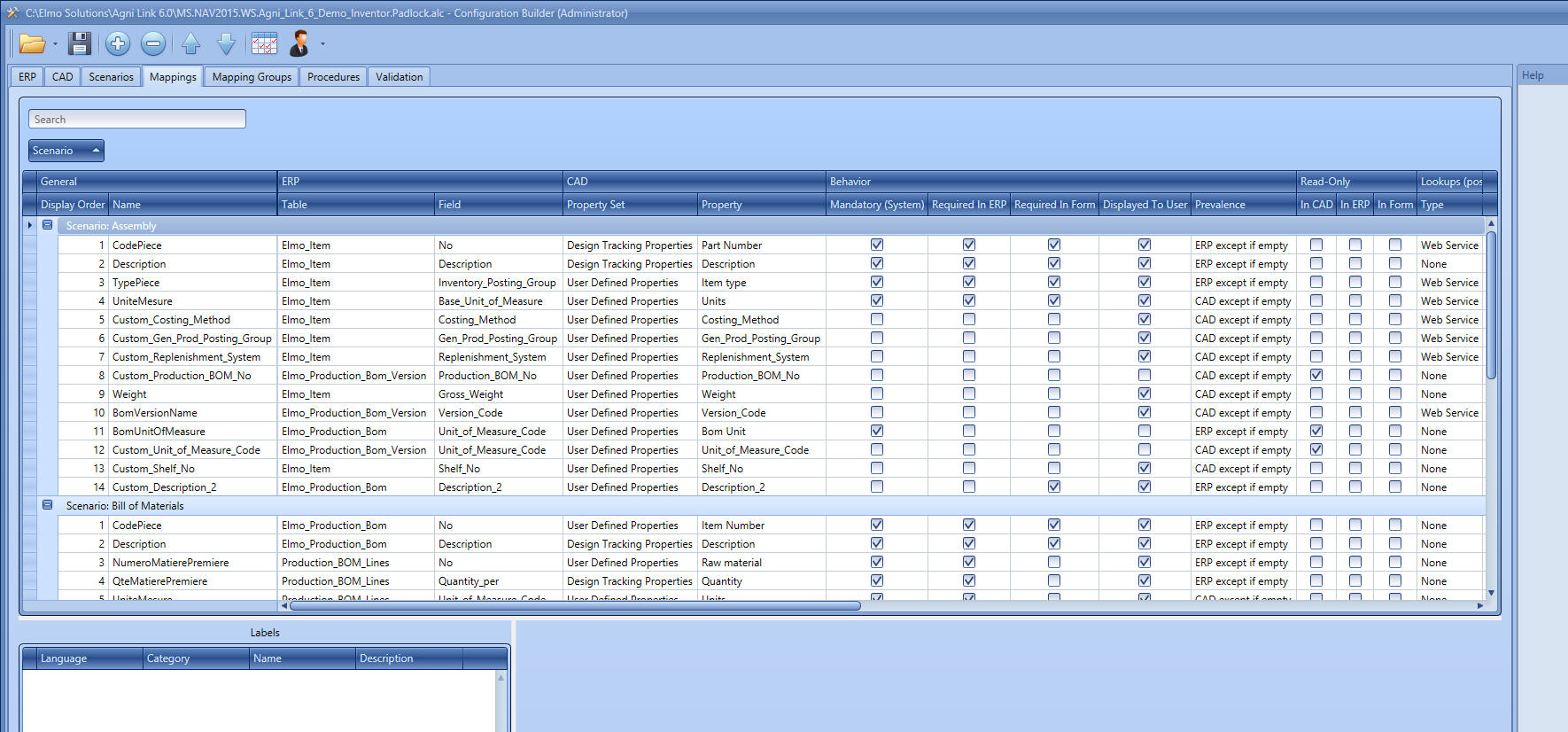Open the Validation tab
The image size is (1568, 732).
tap(399, 77)
